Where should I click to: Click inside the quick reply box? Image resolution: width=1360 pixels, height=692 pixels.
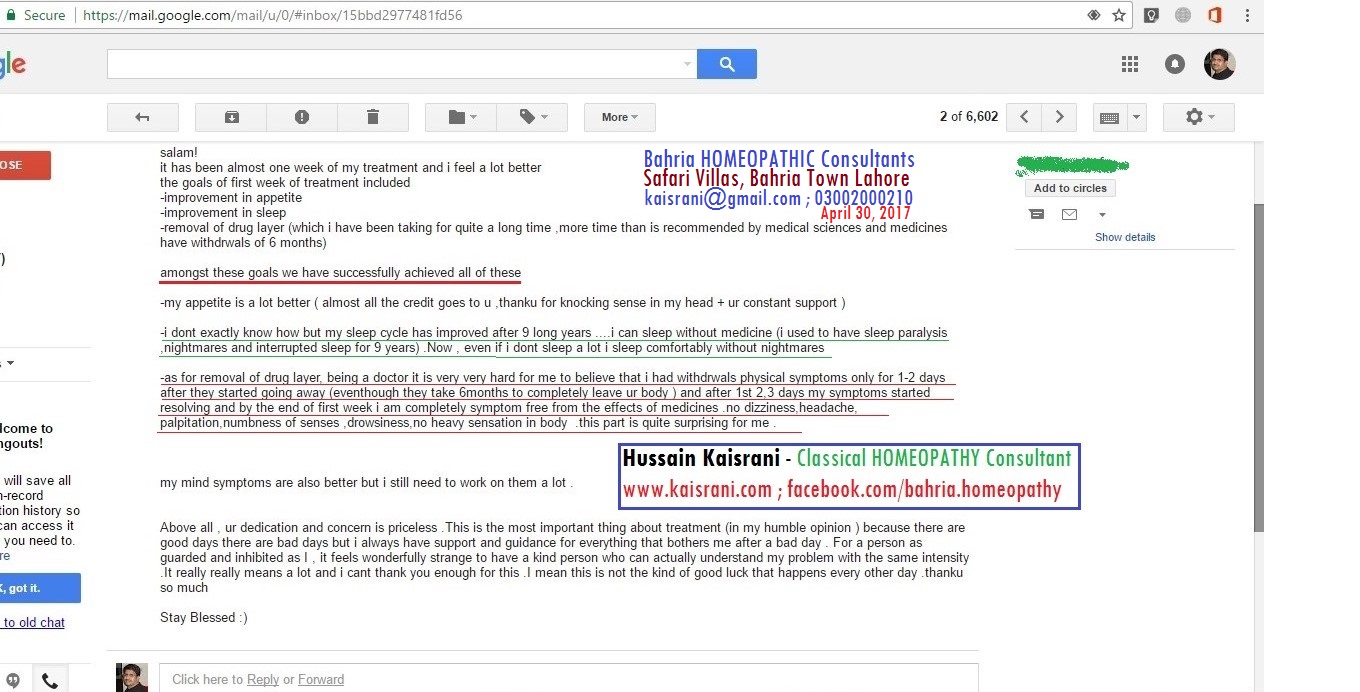[568, 678]
